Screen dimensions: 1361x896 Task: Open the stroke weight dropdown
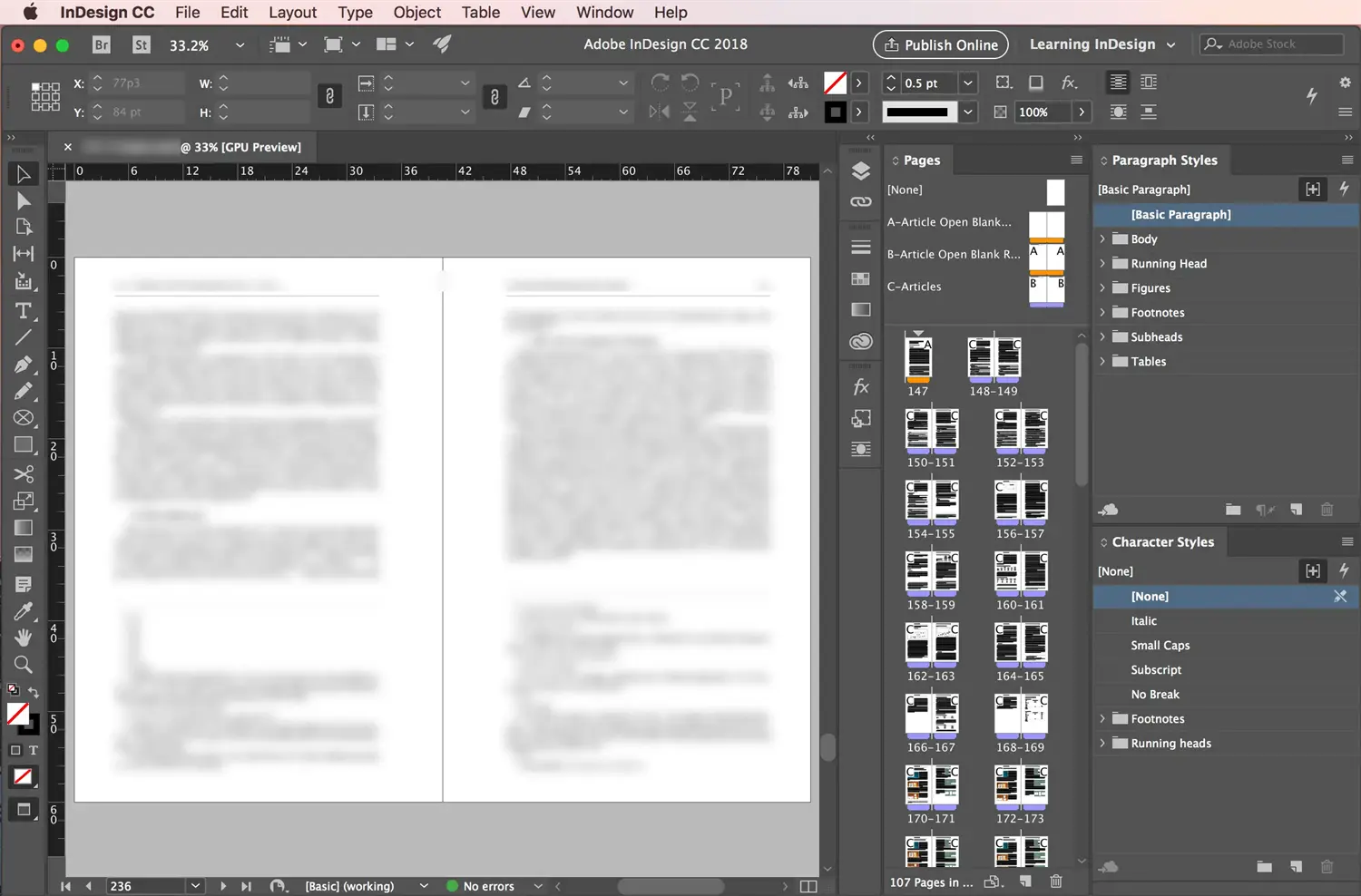point(967,83)
